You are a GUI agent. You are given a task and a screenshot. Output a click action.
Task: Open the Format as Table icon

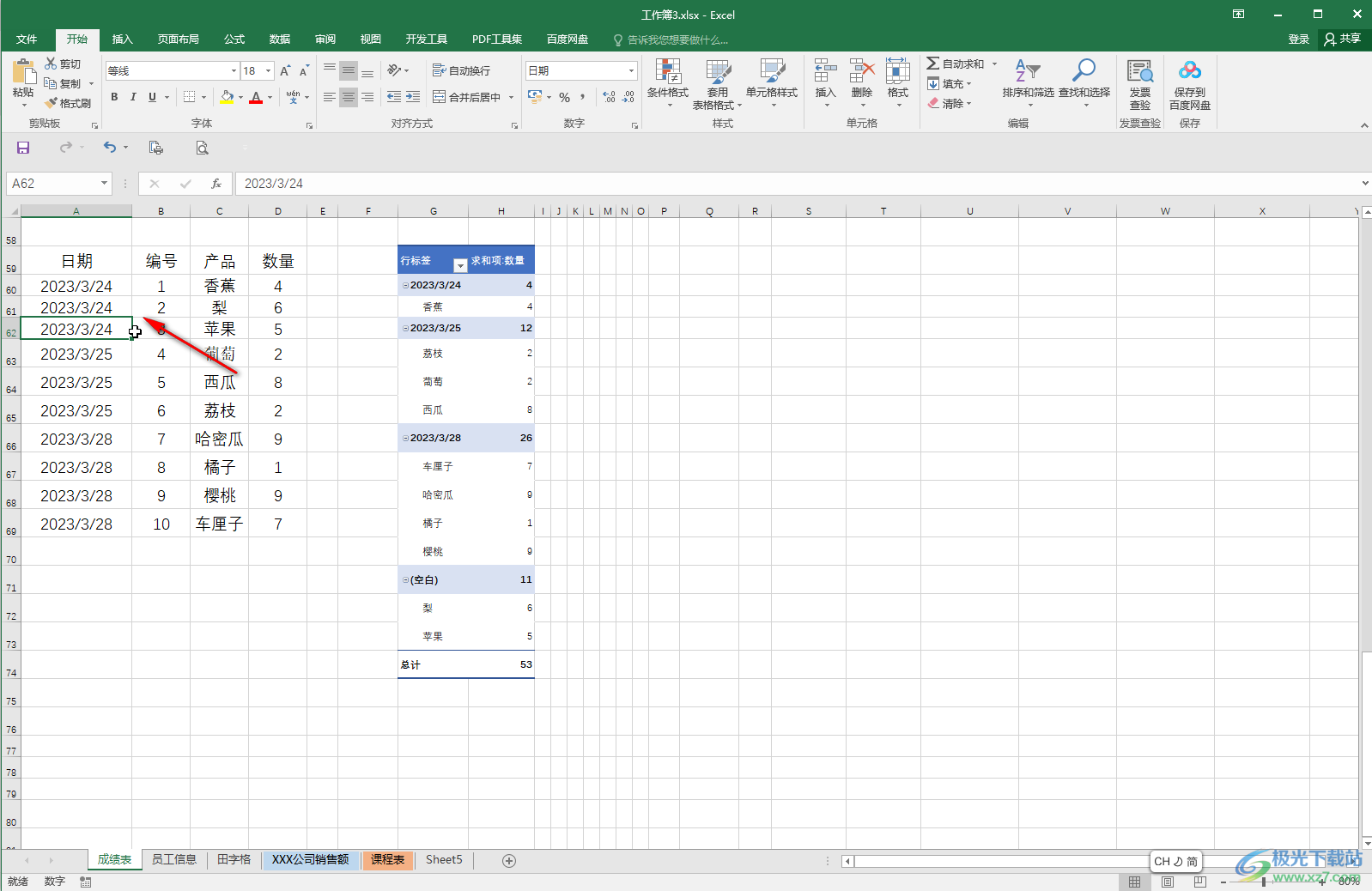[x=718, y=71]
